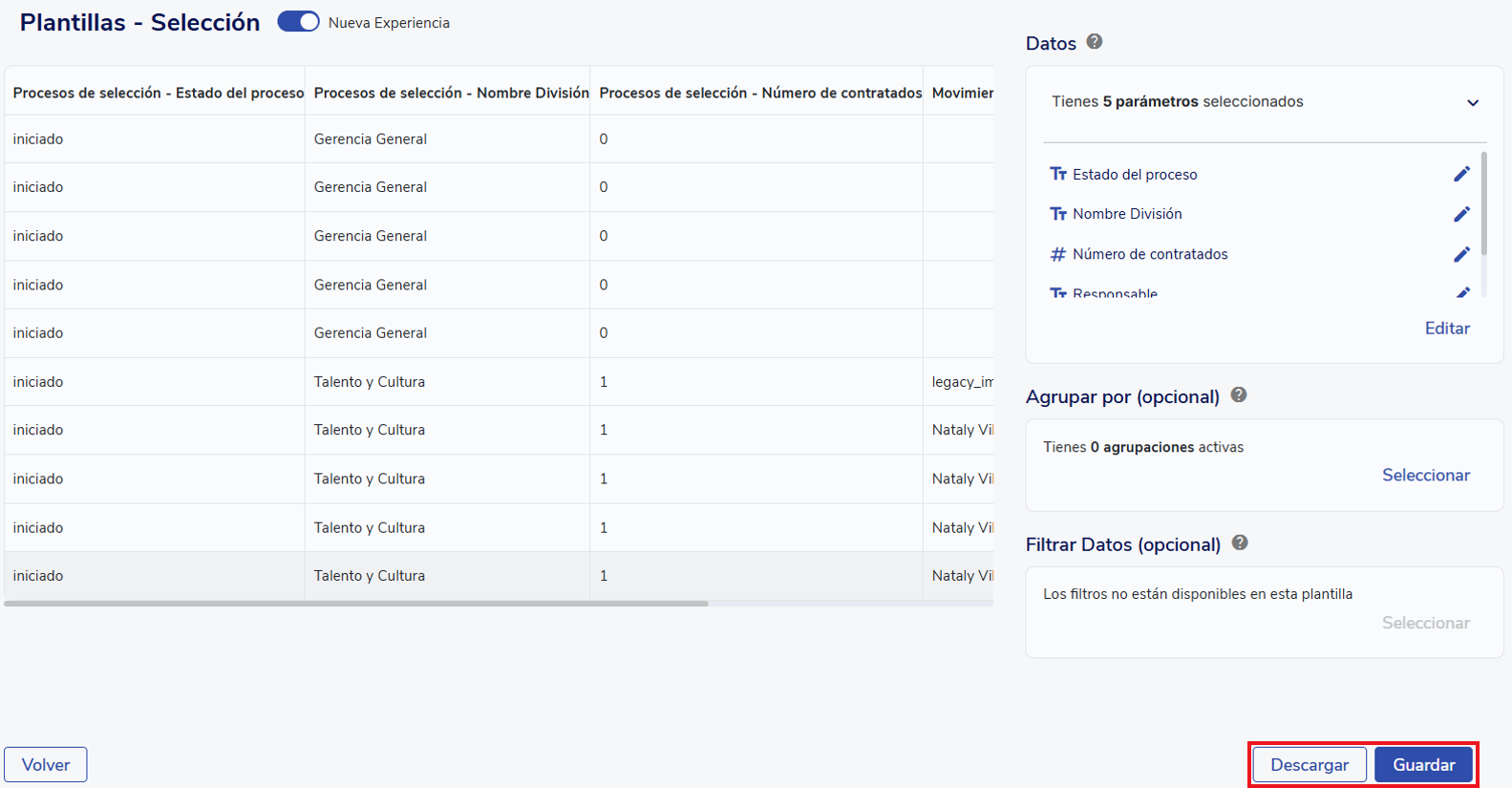
Task: Click the parameters list vertical scrollbar
Action: point(1483,202)
